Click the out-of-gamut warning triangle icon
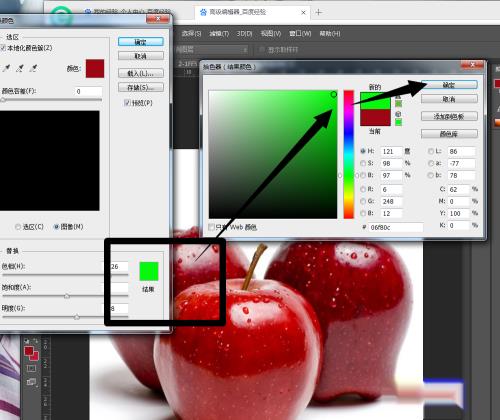 click(398, 97)
